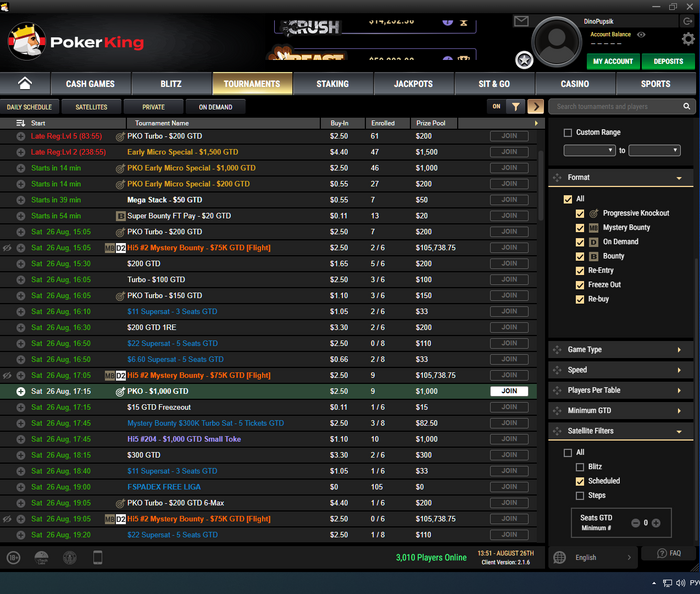Click the mobile phone icon in footer

tap(97, 557)
